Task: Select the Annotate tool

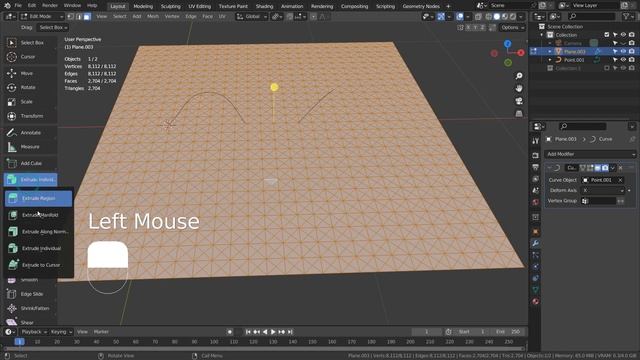Action: 31,133
